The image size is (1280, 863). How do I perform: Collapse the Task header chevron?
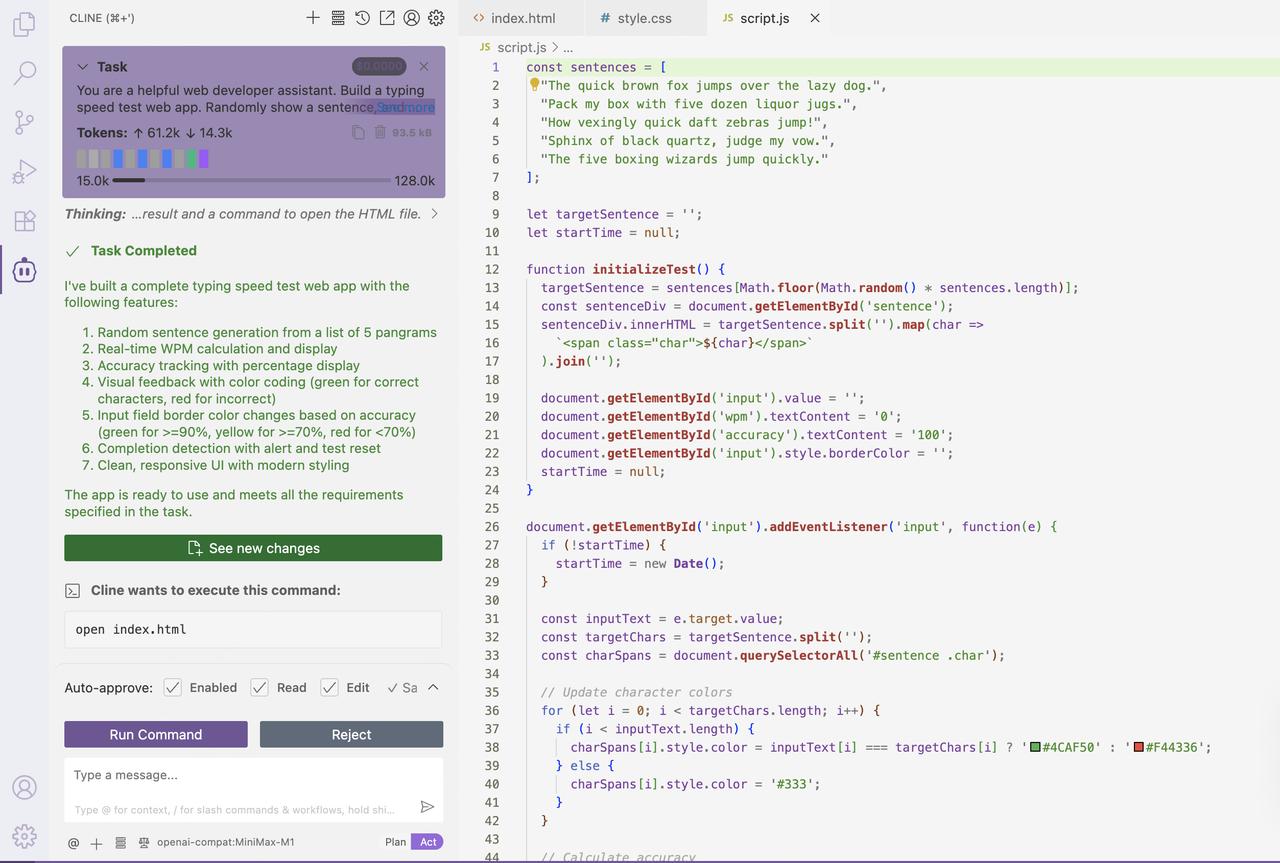[83, 67]
